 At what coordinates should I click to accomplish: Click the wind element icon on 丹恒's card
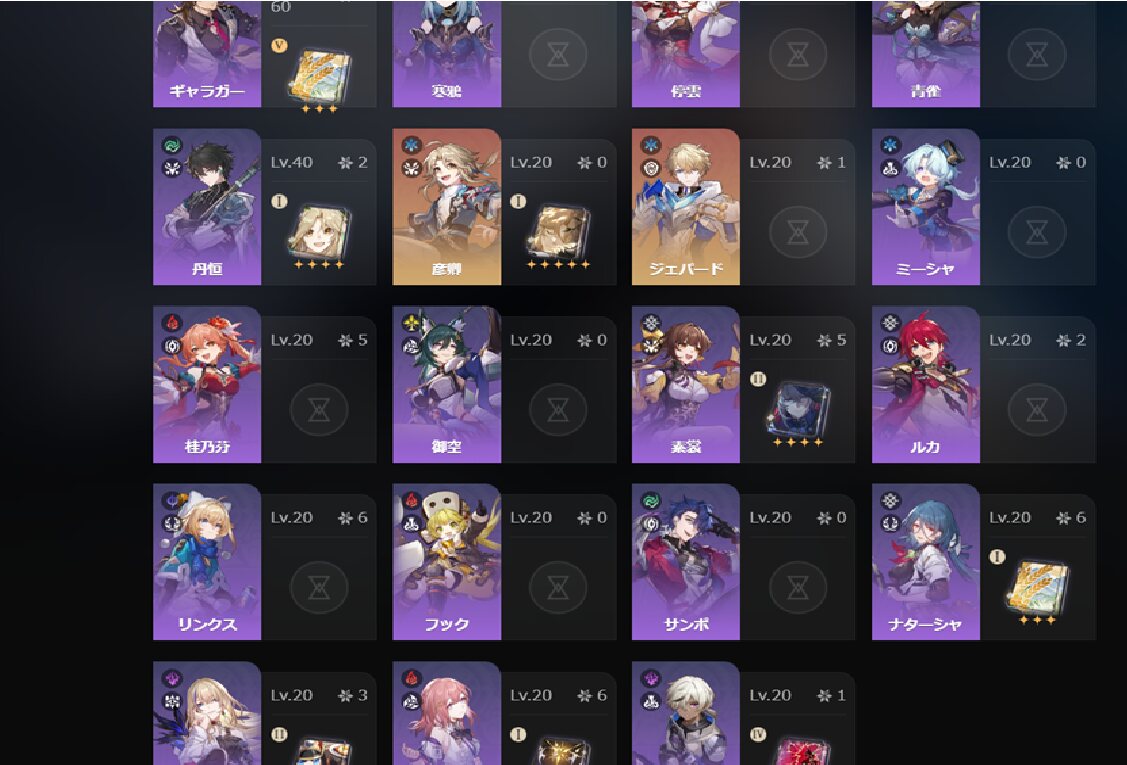point(172,146)
